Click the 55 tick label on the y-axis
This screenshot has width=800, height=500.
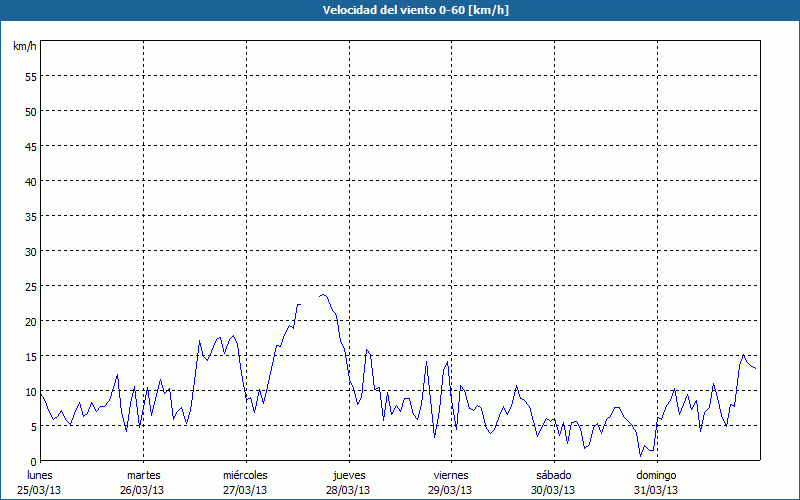point(30,76)
